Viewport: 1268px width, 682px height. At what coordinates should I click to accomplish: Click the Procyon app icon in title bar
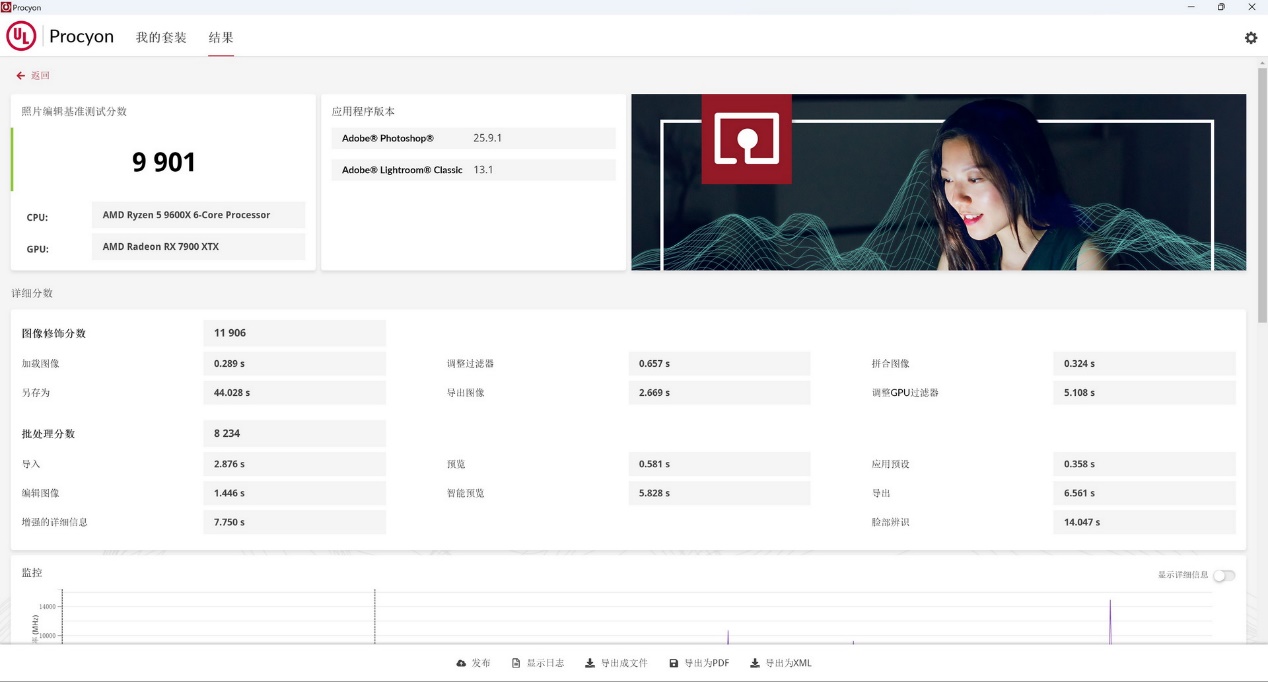click(6, 7)
